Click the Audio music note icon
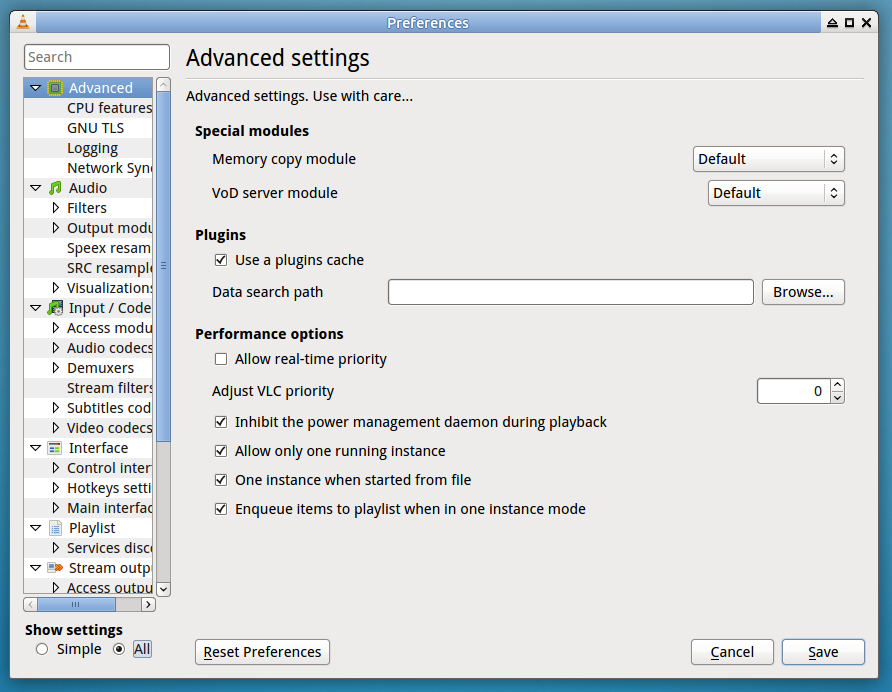This screenshot has height=692, width=892. coord(55,188)
